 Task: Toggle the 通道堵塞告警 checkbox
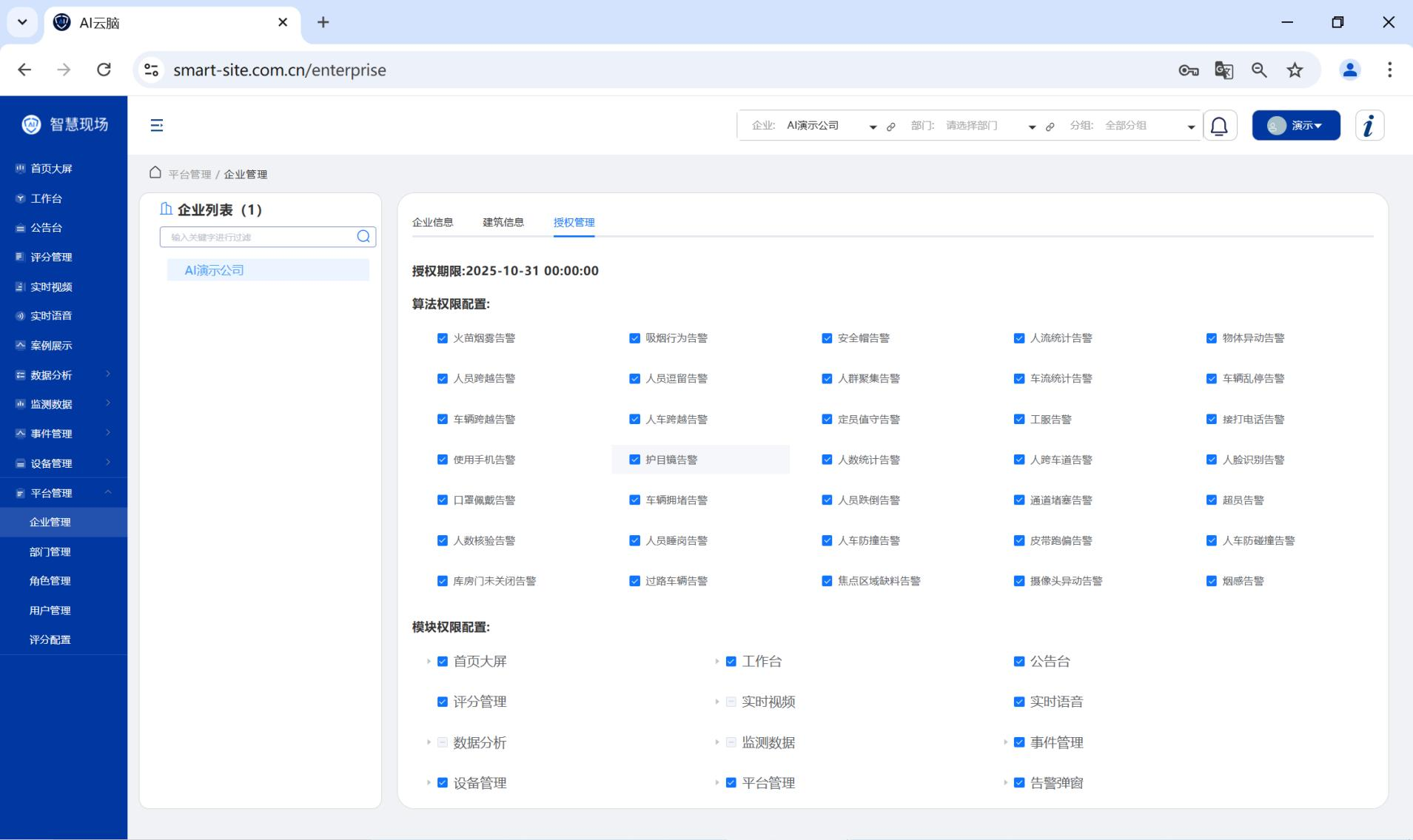pyautogui.click(x=1018, y=500)
